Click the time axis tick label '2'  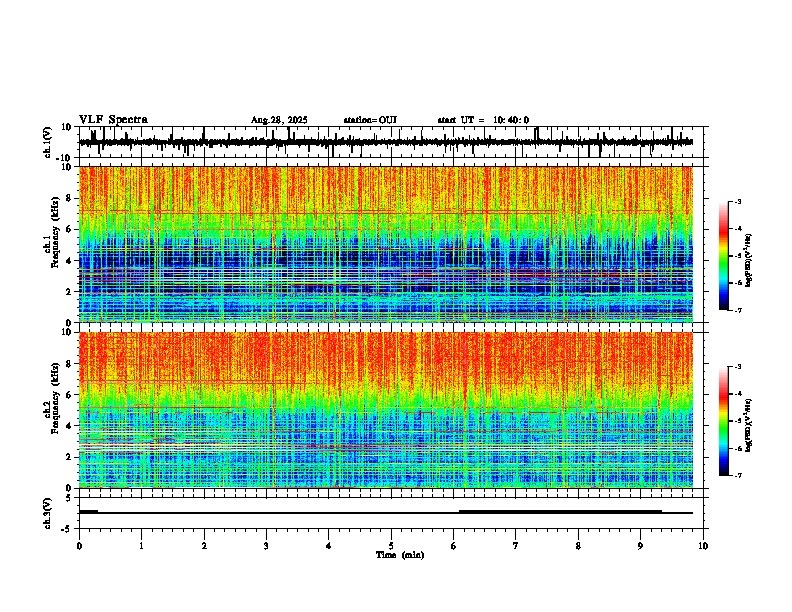pyautogui.click(x=204, y=546)
